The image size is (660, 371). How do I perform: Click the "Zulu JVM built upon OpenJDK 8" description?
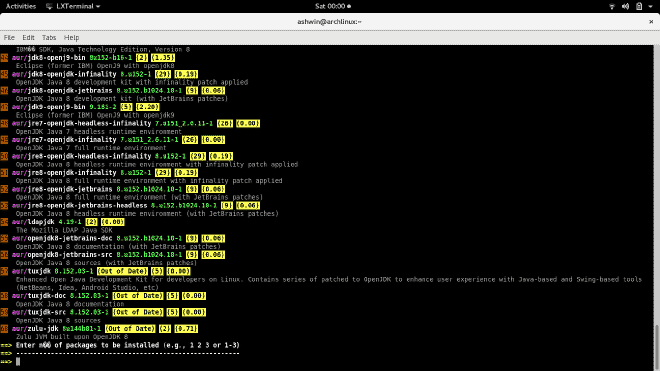[72, 337]
